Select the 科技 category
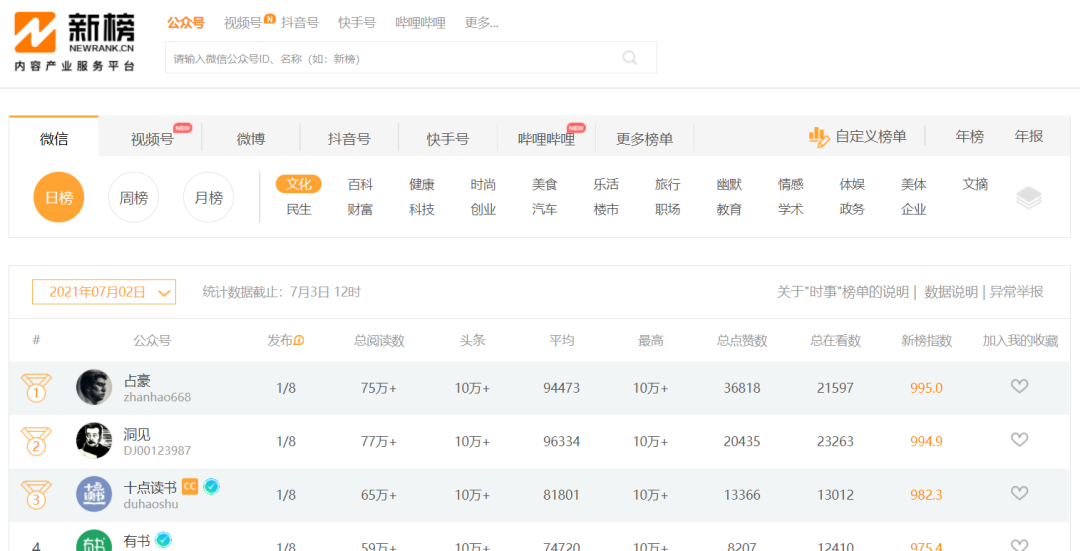1080x551 pixels. (x=422, y=209)
